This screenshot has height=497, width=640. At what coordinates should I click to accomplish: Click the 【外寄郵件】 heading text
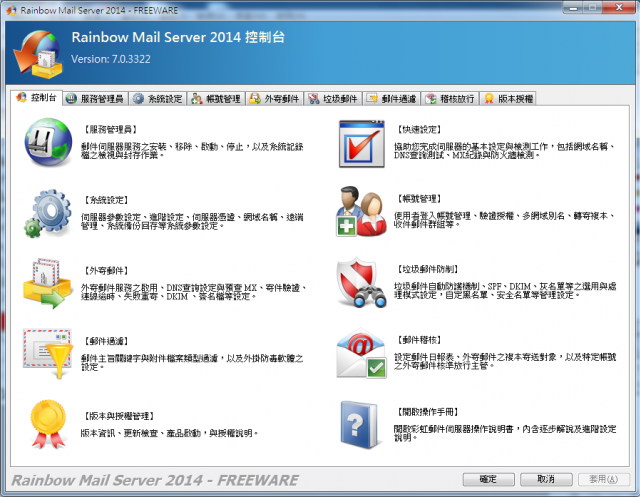pyautogui.click(x=106, y=271)
